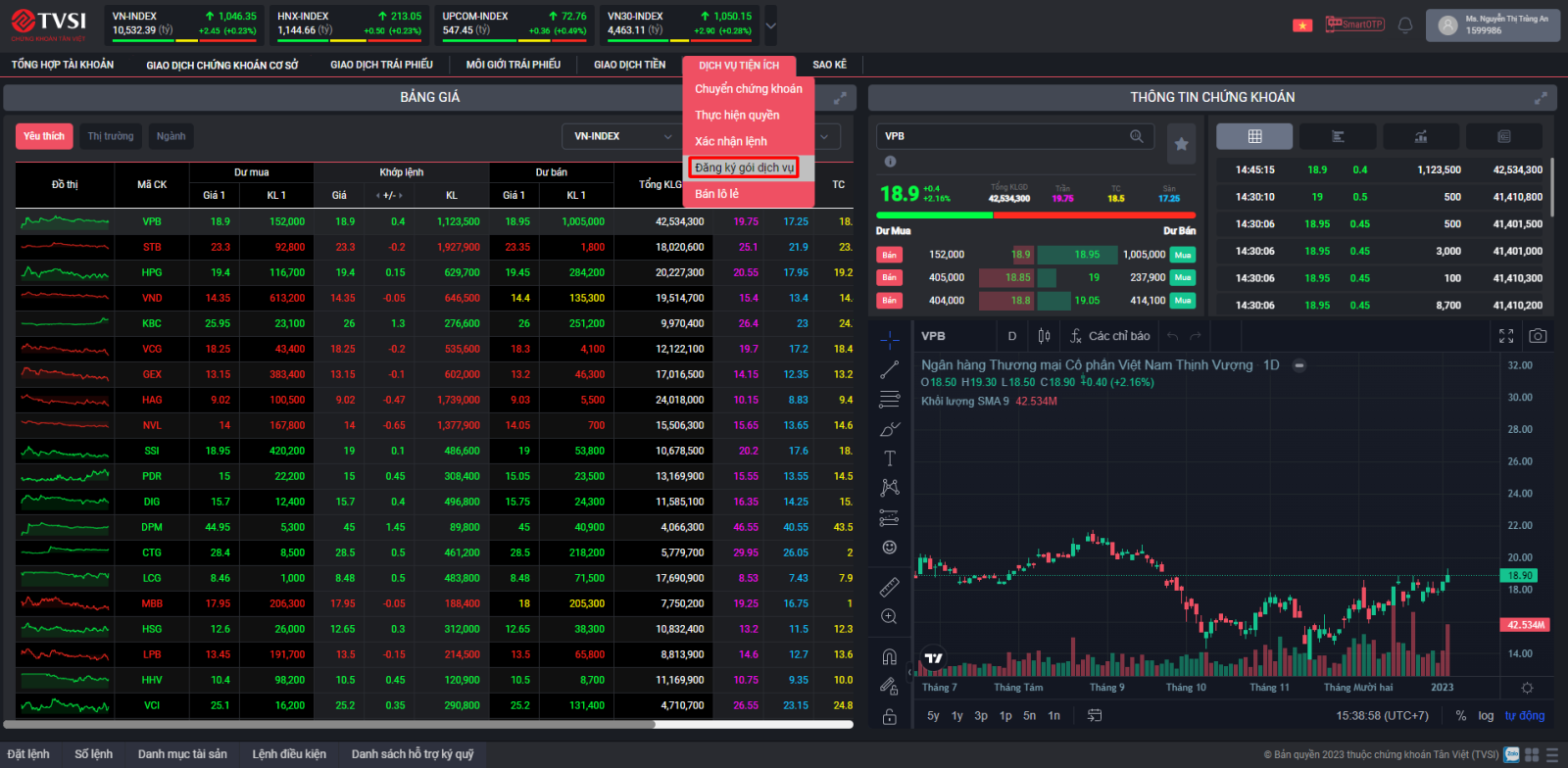
Task: Open the VN-INDEX dropdown in price board
Action: point(621,136)
